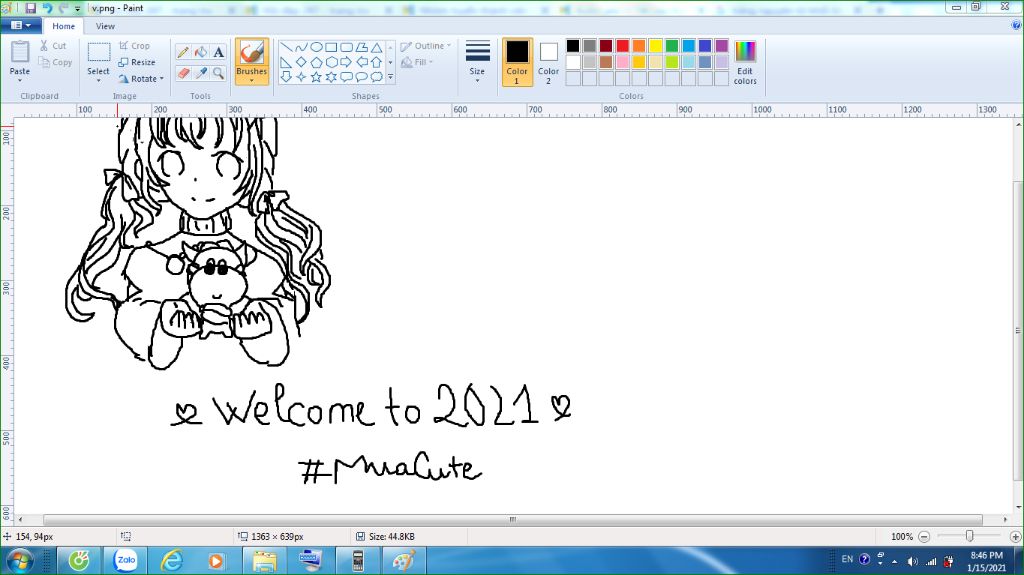Open the Rotate dropdown
The image size is (1024, 575).
pos(141,78)
